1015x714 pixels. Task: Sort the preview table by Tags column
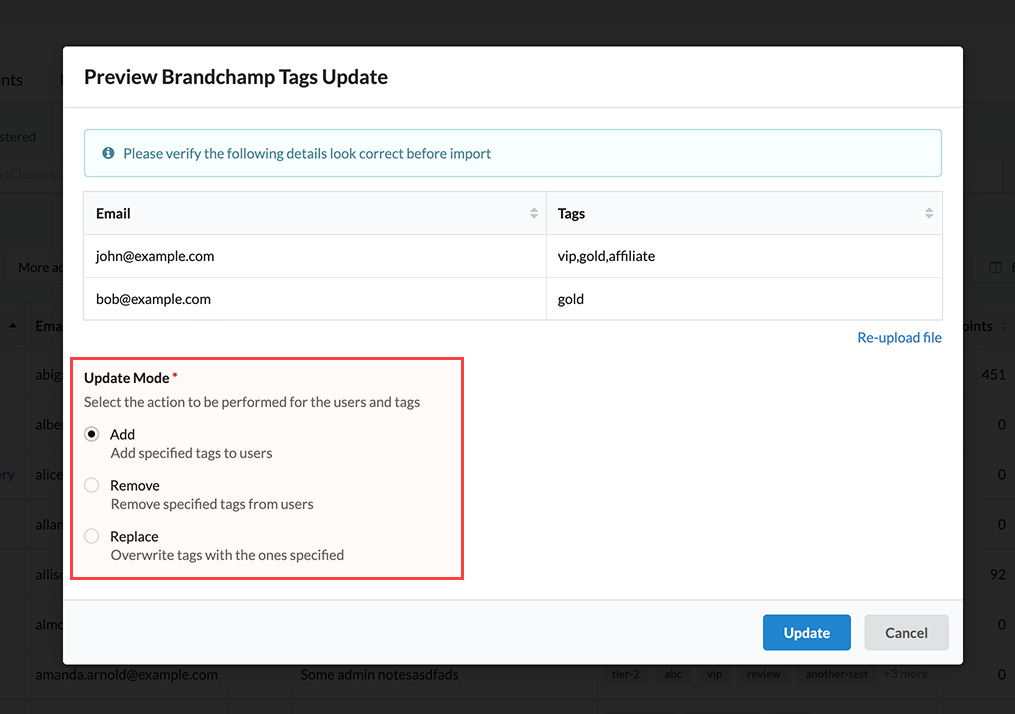click(929, 213)
